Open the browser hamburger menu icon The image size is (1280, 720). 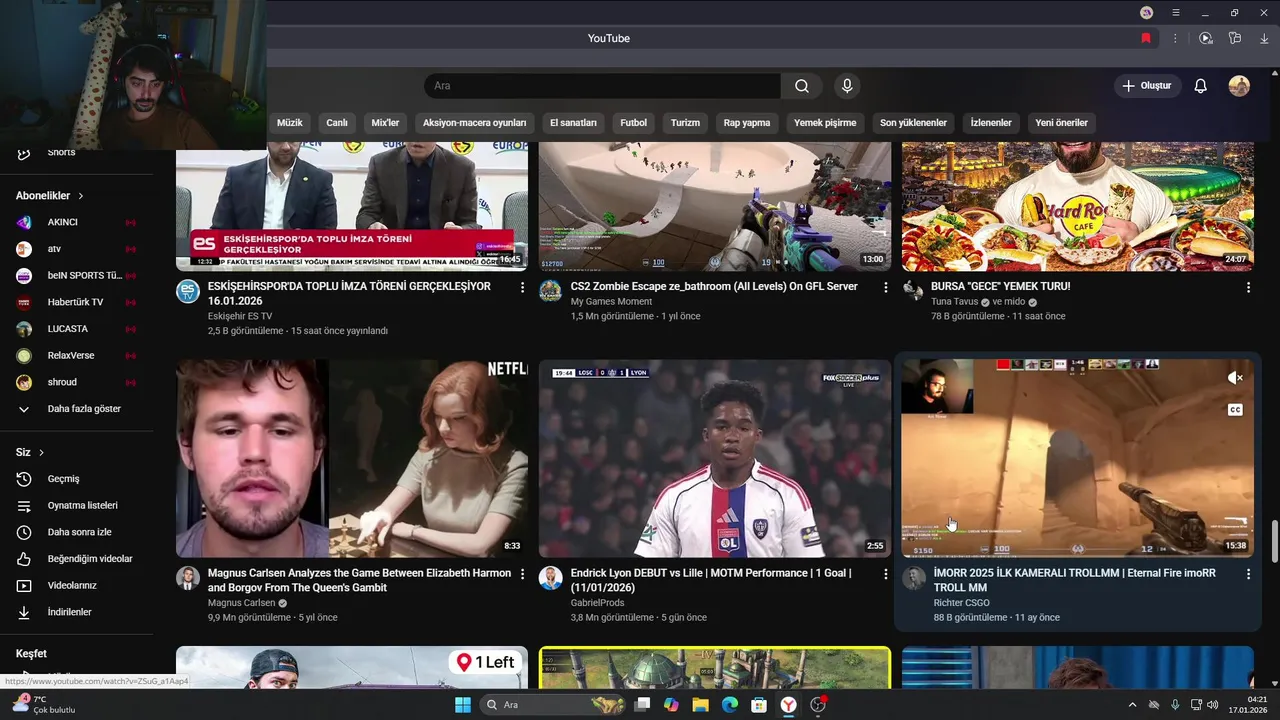click(x=1176, y=12)
